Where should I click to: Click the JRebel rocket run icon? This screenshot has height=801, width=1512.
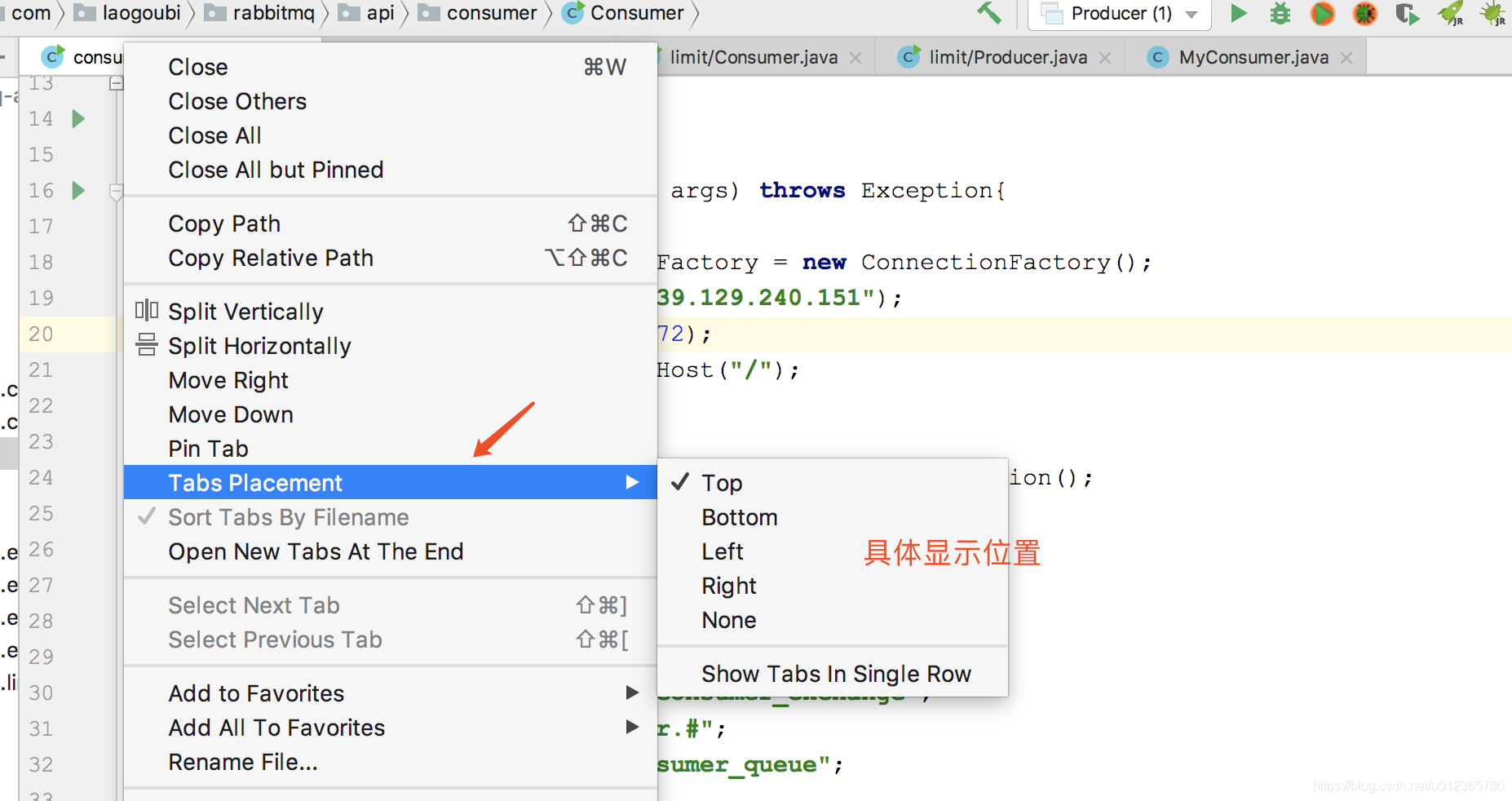[x=1451, y=14]
